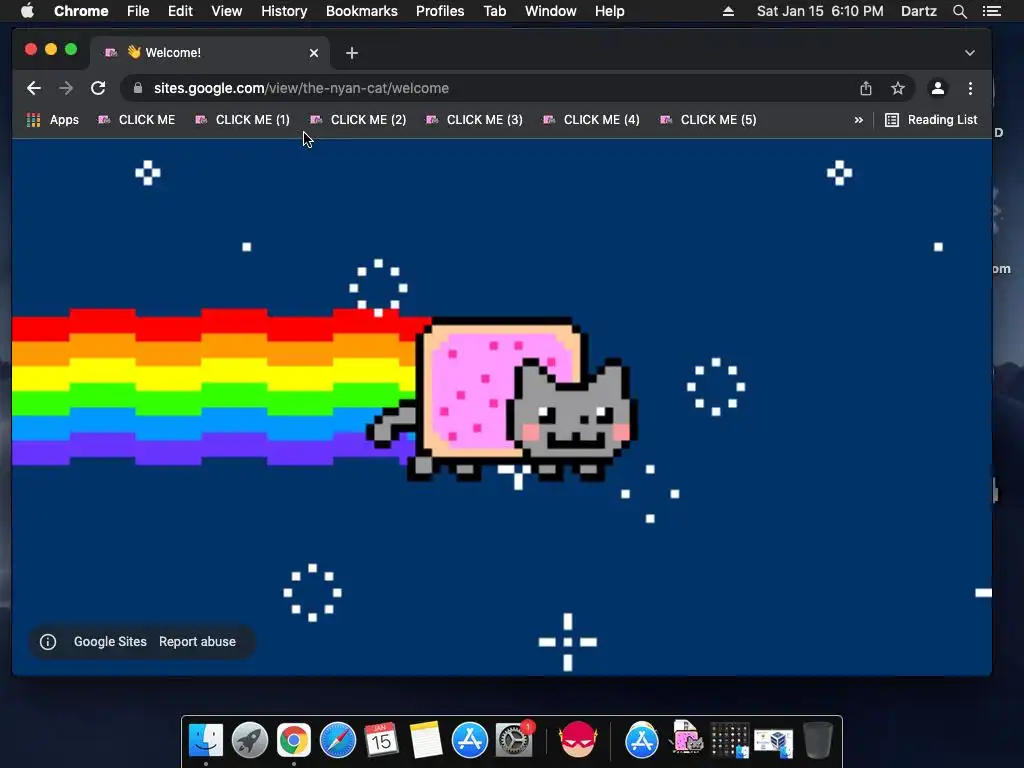Open the Bookmarks menu
Image resolution: width=1024 pixels, height=768 pixels.
[x=362, y=11]
